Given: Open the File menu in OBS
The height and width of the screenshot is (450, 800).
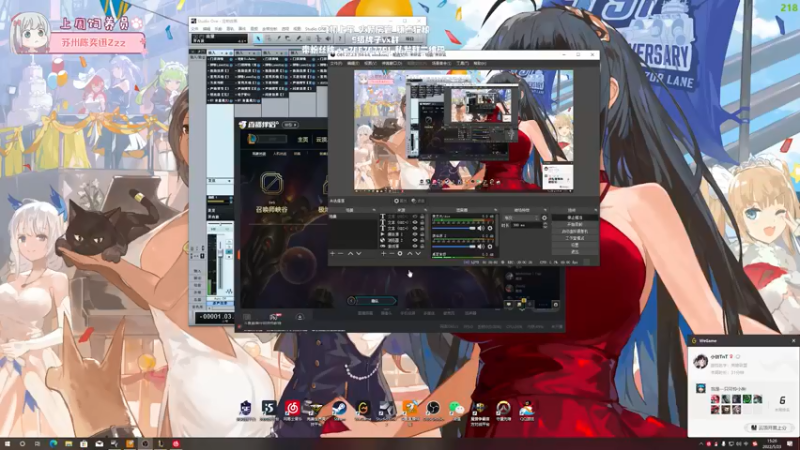Looking at the screenshot, I should (336, 63).
